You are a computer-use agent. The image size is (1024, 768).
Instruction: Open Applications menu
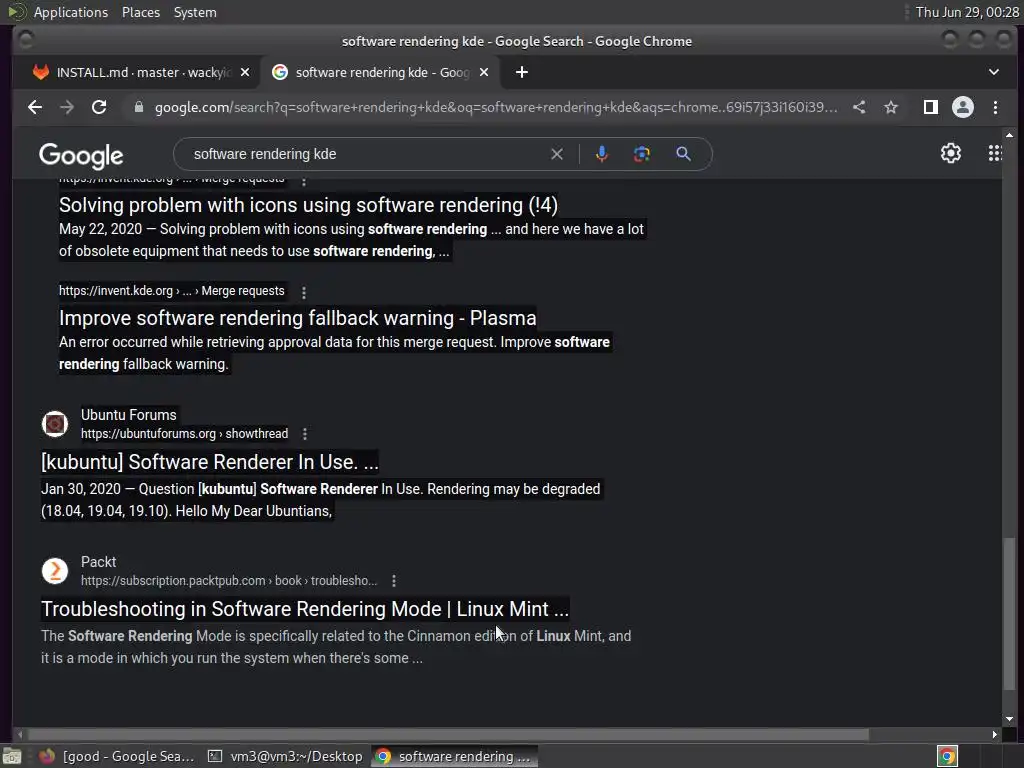click(x=71, y=12)
